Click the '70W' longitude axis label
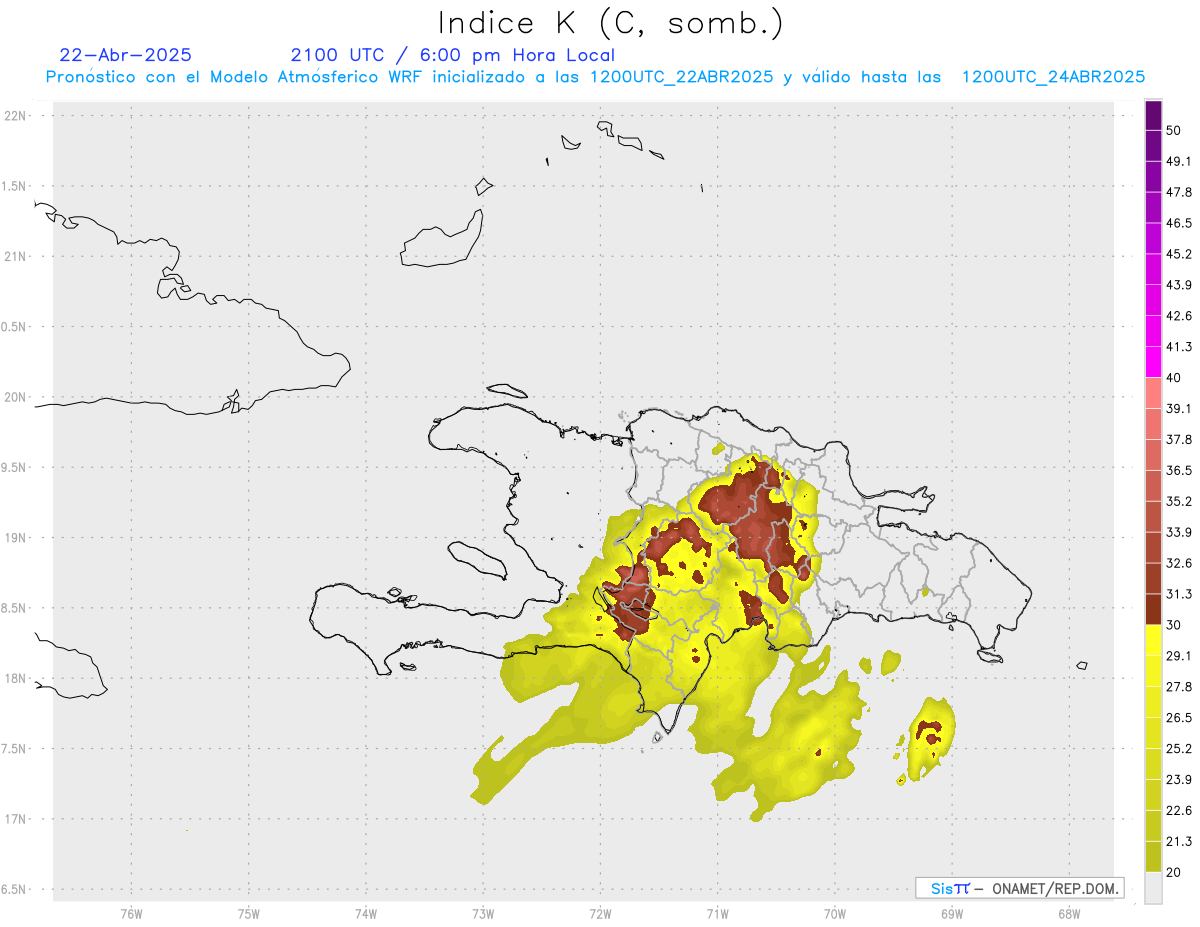This screenshot has width=1200, height=927. click(834, 914)
